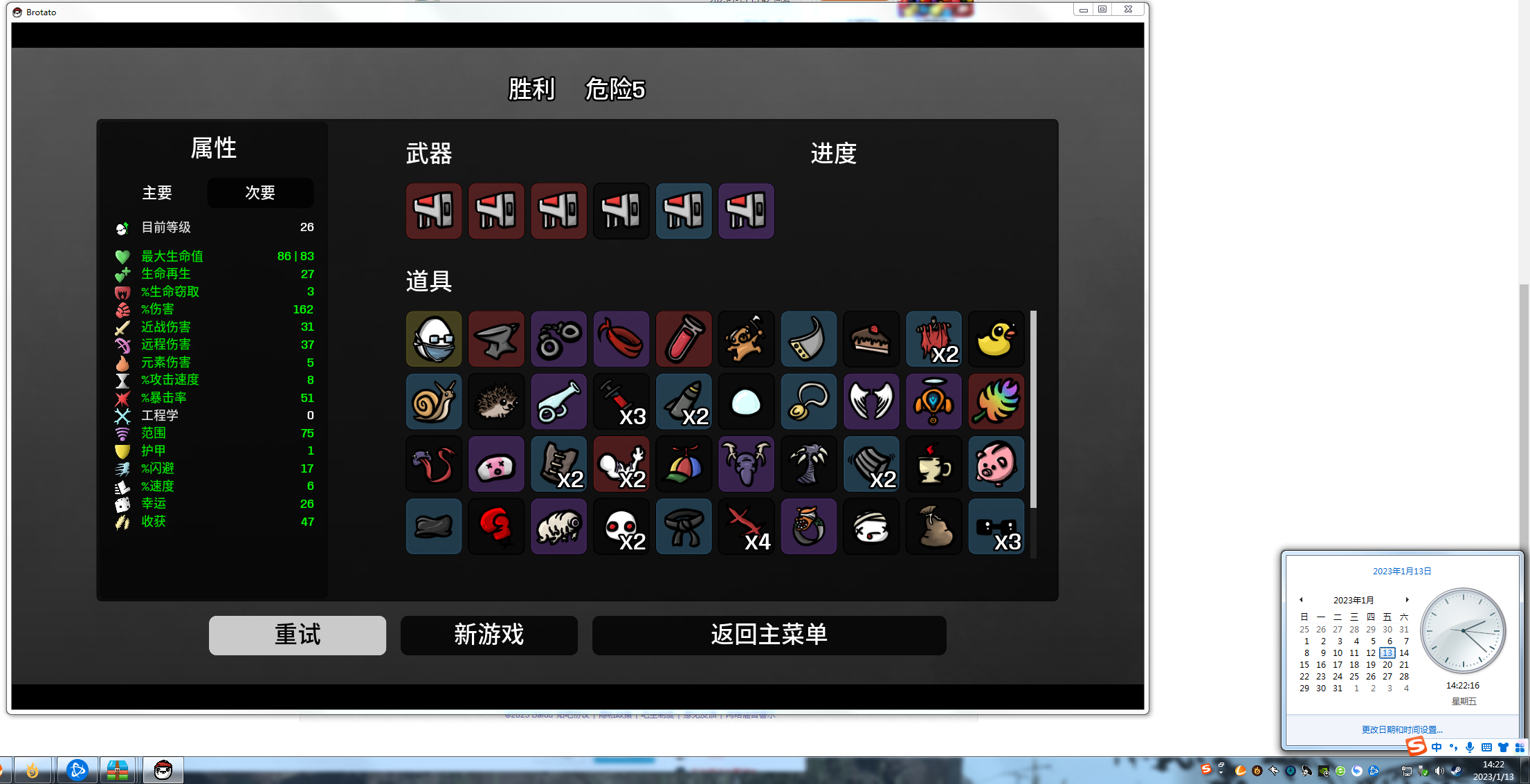Click the volume speaker tray icon

1439,771
